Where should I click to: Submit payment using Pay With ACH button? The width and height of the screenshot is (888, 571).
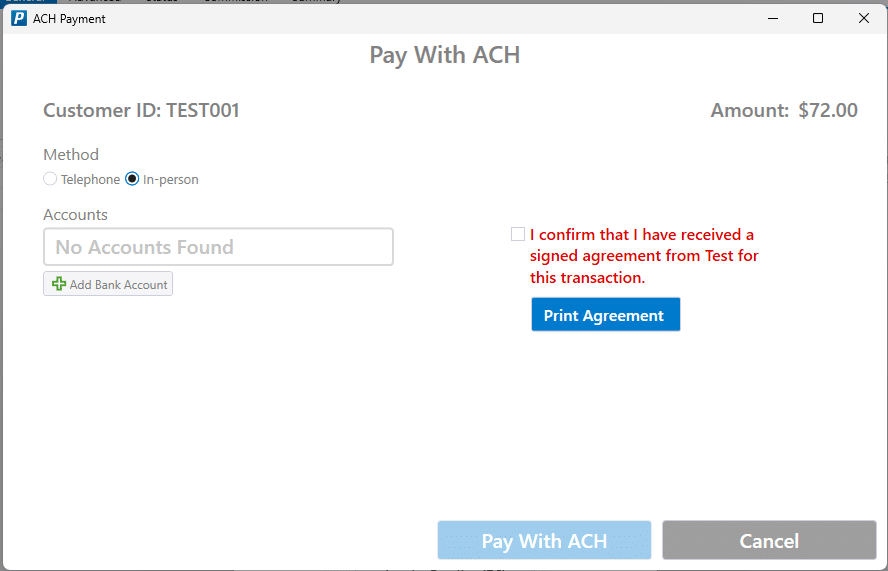[544, 540]
